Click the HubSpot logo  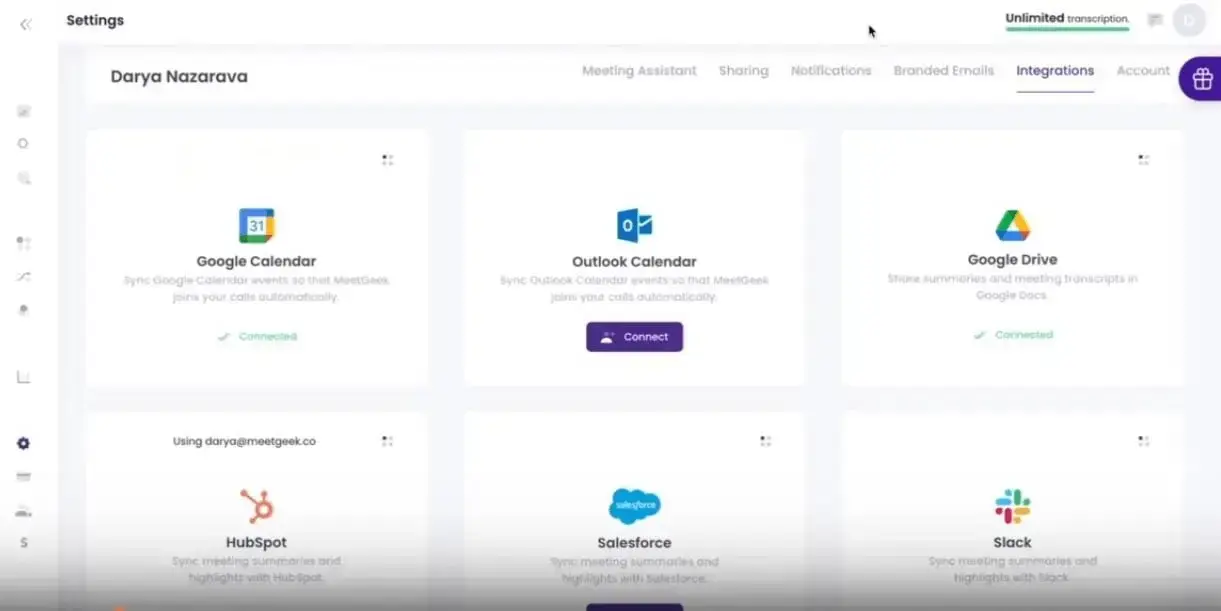coord(257,506)
